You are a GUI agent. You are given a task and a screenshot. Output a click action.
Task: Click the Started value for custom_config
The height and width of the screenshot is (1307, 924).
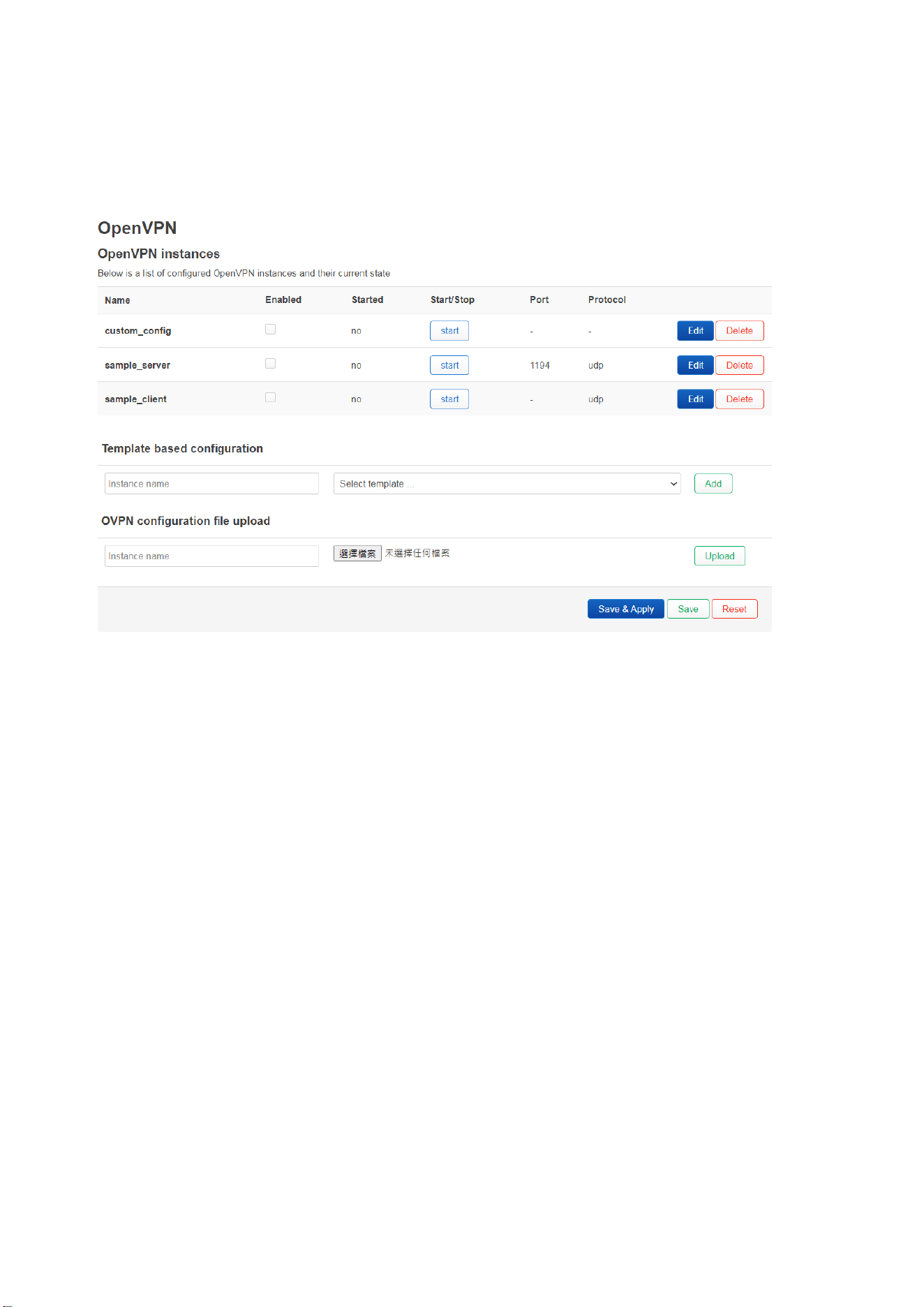(x=356, y=331)
